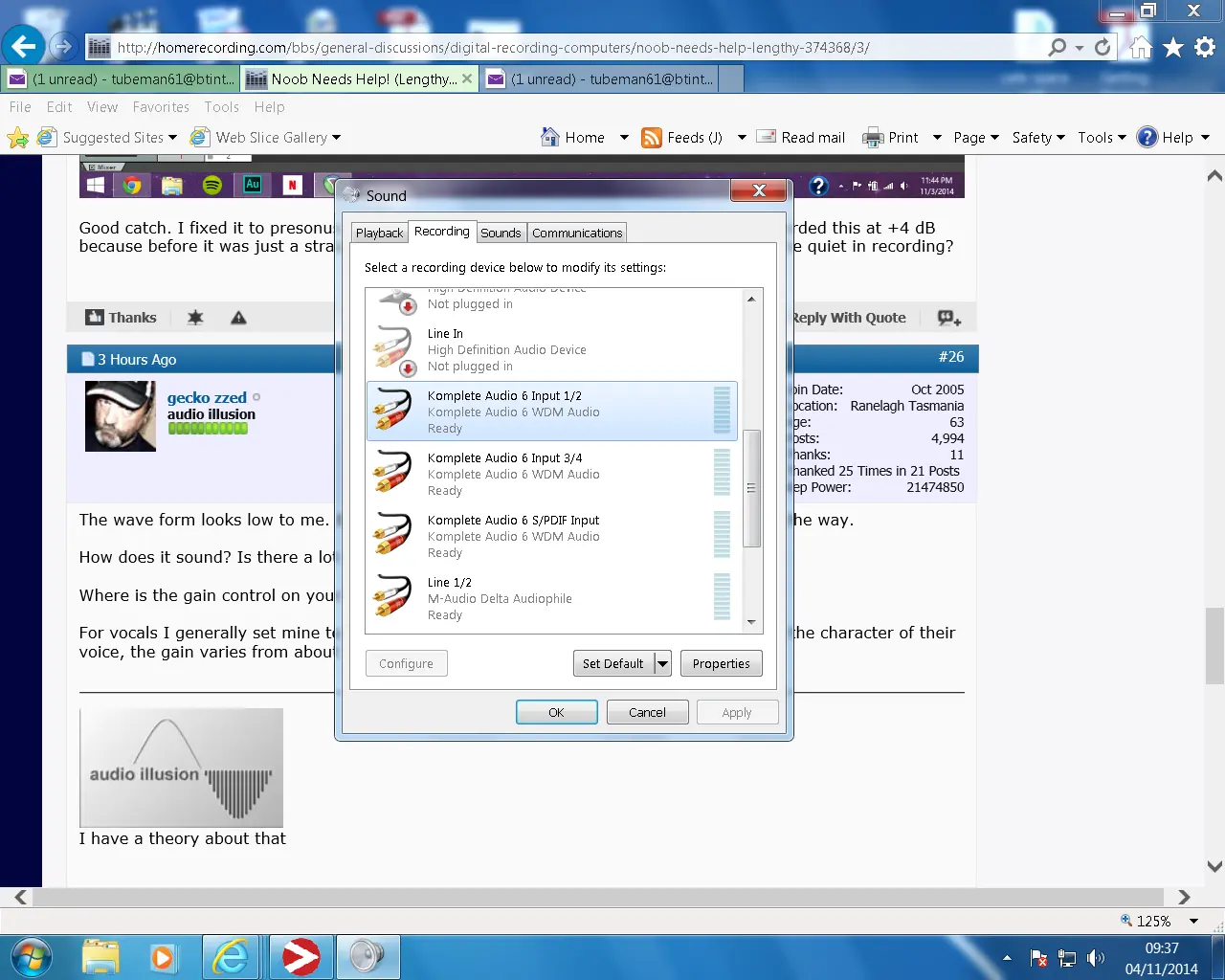
Task: Open Suggested Sites dropdown
Action: click(172, 138)
